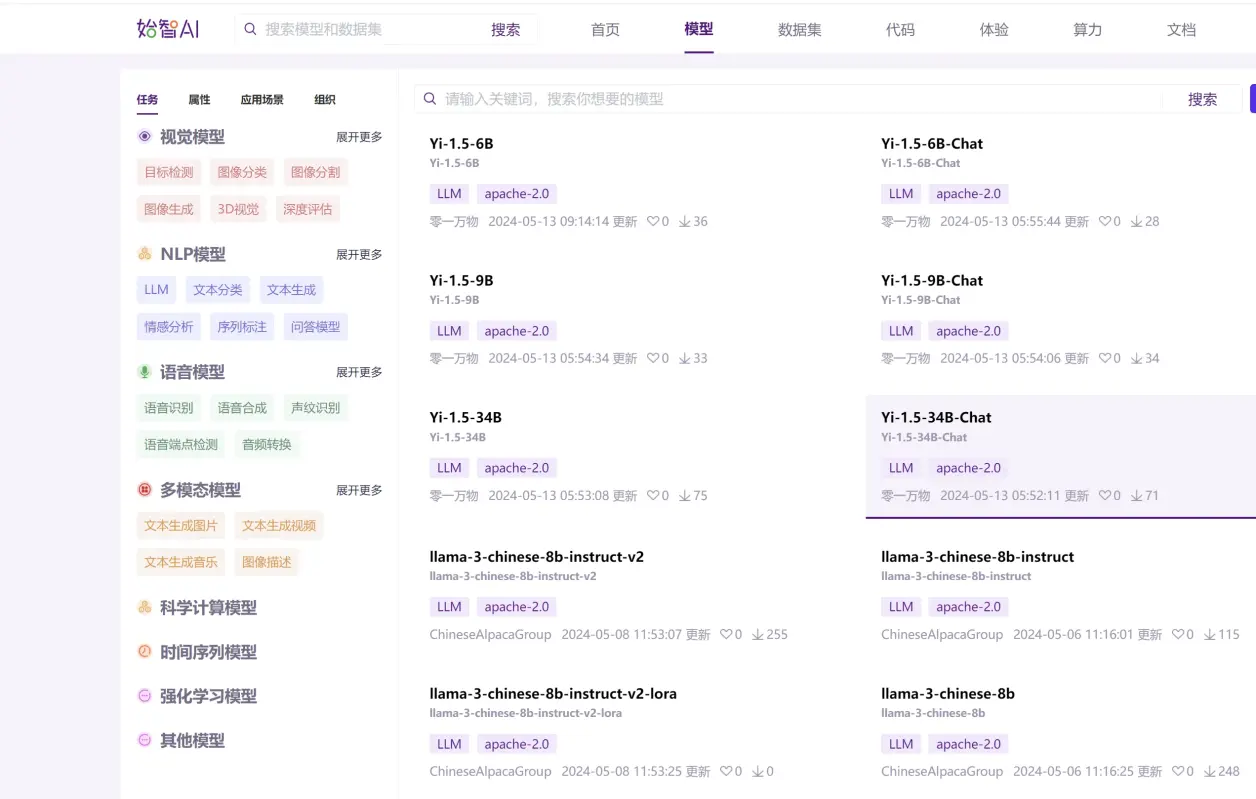1256x799 pixels.
Task: Click the 语音模型 microphone icon
Action: pos(145,372)
